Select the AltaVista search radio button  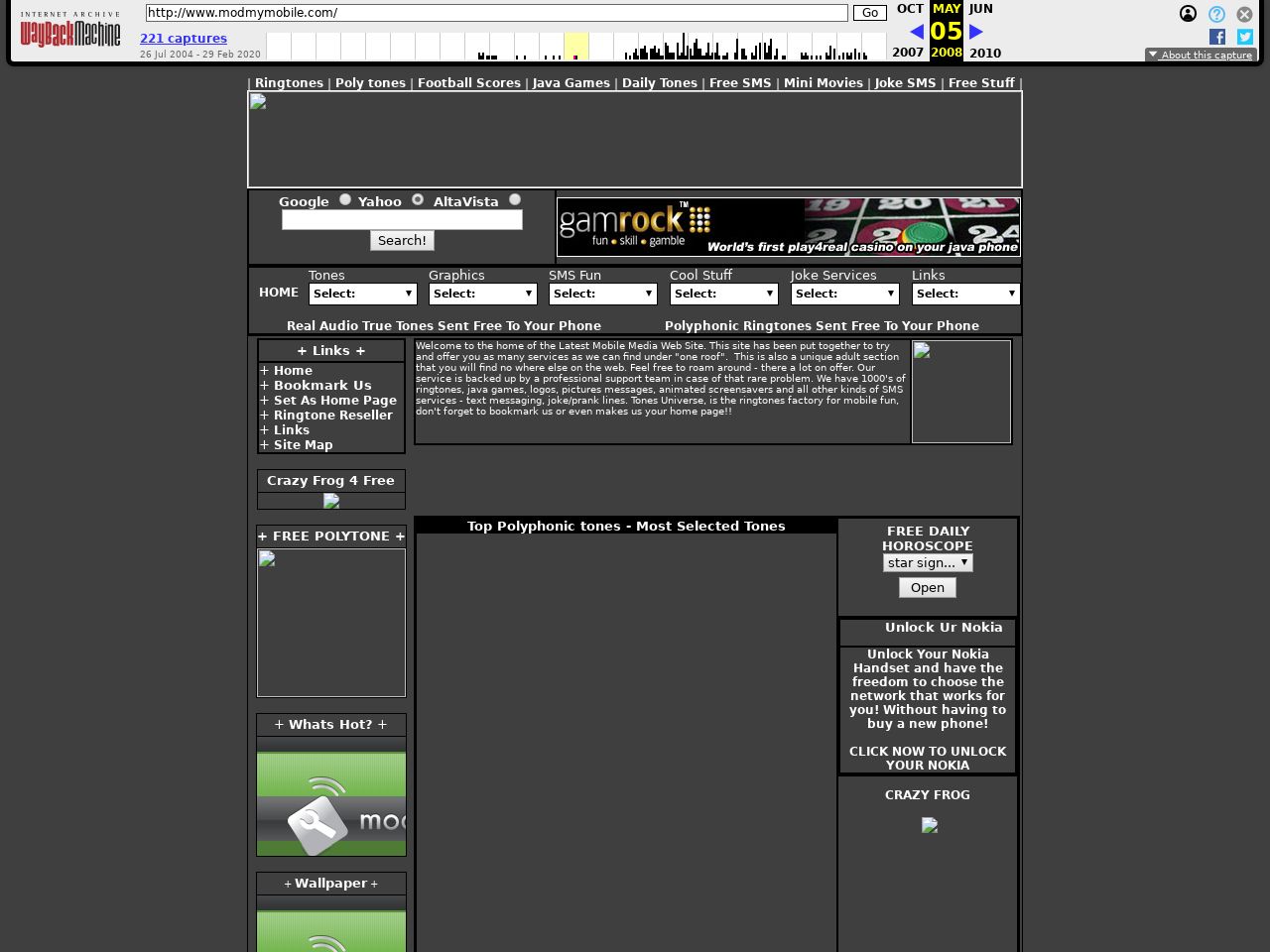coord(514,199)
